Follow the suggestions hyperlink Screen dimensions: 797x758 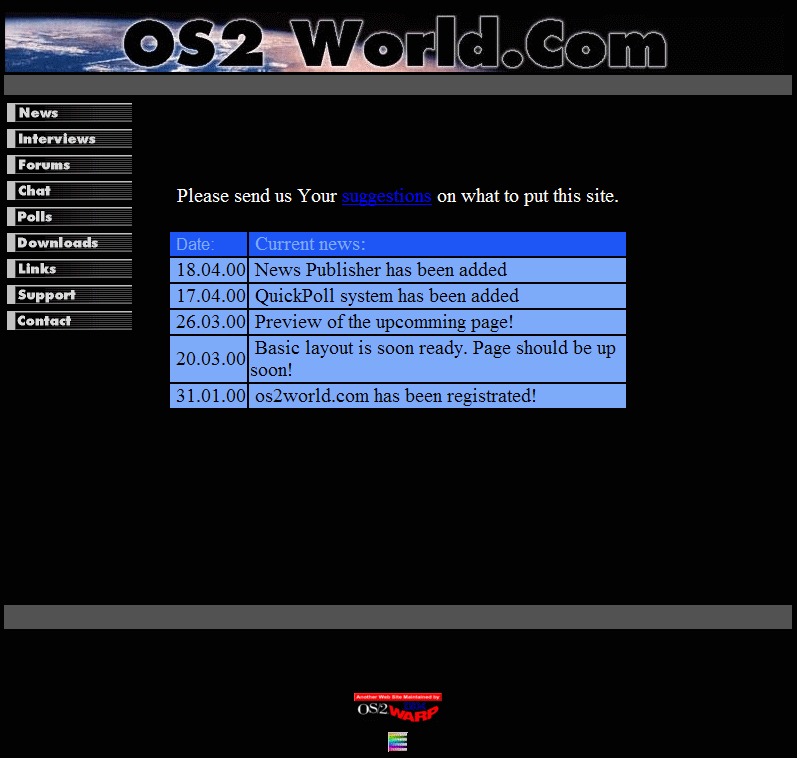(386, 196)
